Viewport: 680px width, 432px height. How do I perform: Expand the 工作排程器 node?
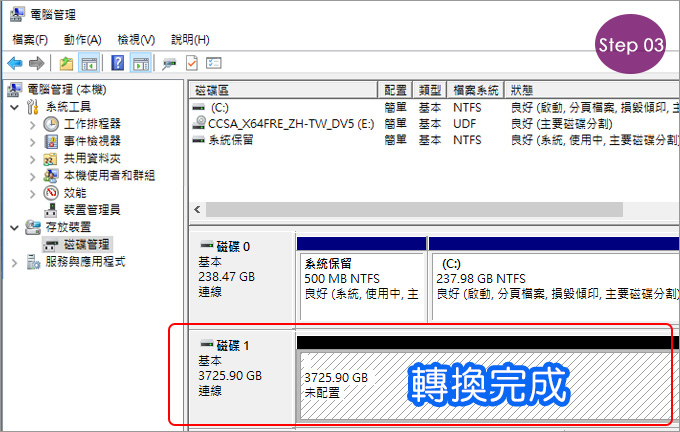click(33, 125)
